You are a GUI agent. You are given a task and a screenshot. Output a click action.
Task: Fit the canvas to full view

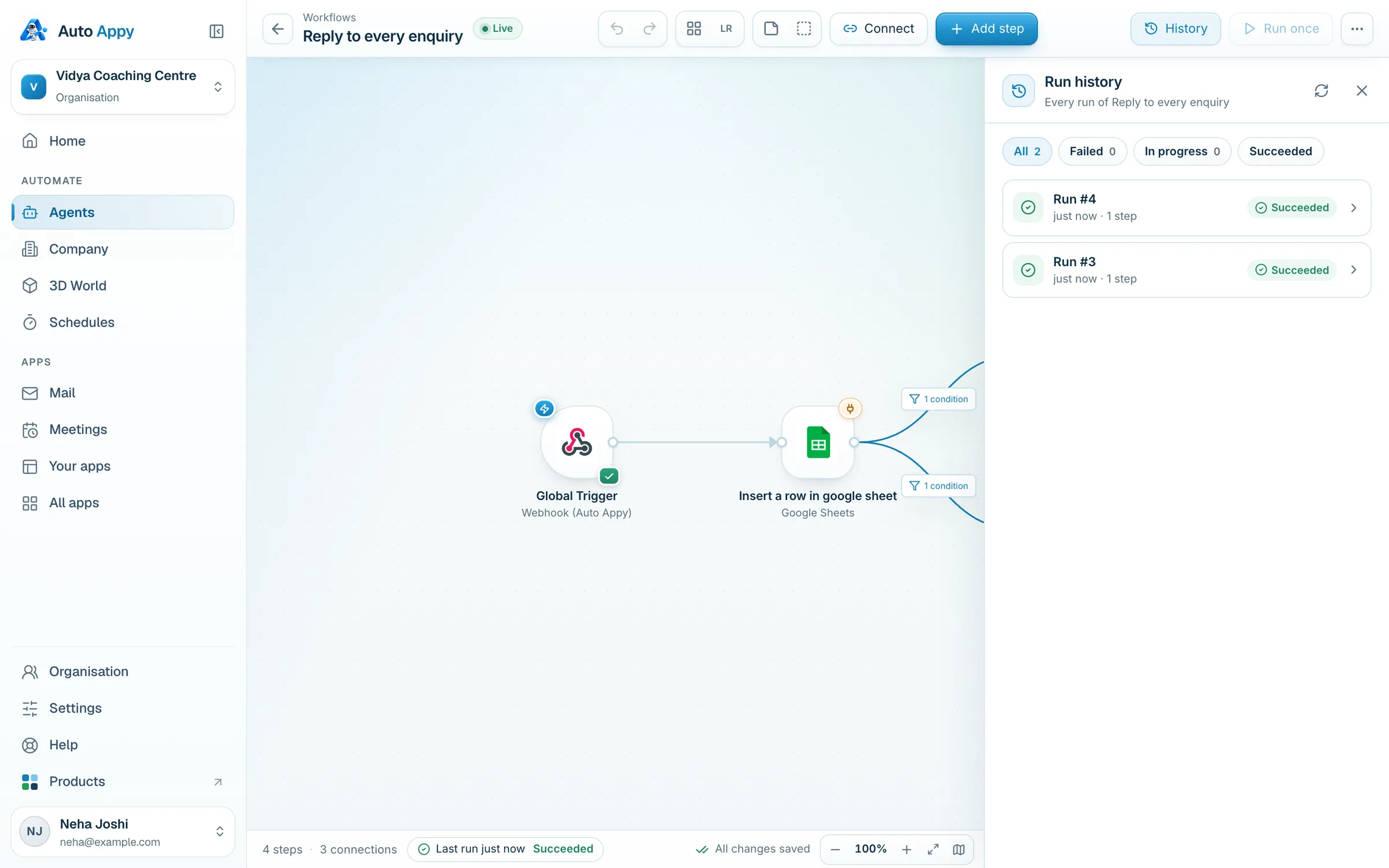click(x=933, y=849)
